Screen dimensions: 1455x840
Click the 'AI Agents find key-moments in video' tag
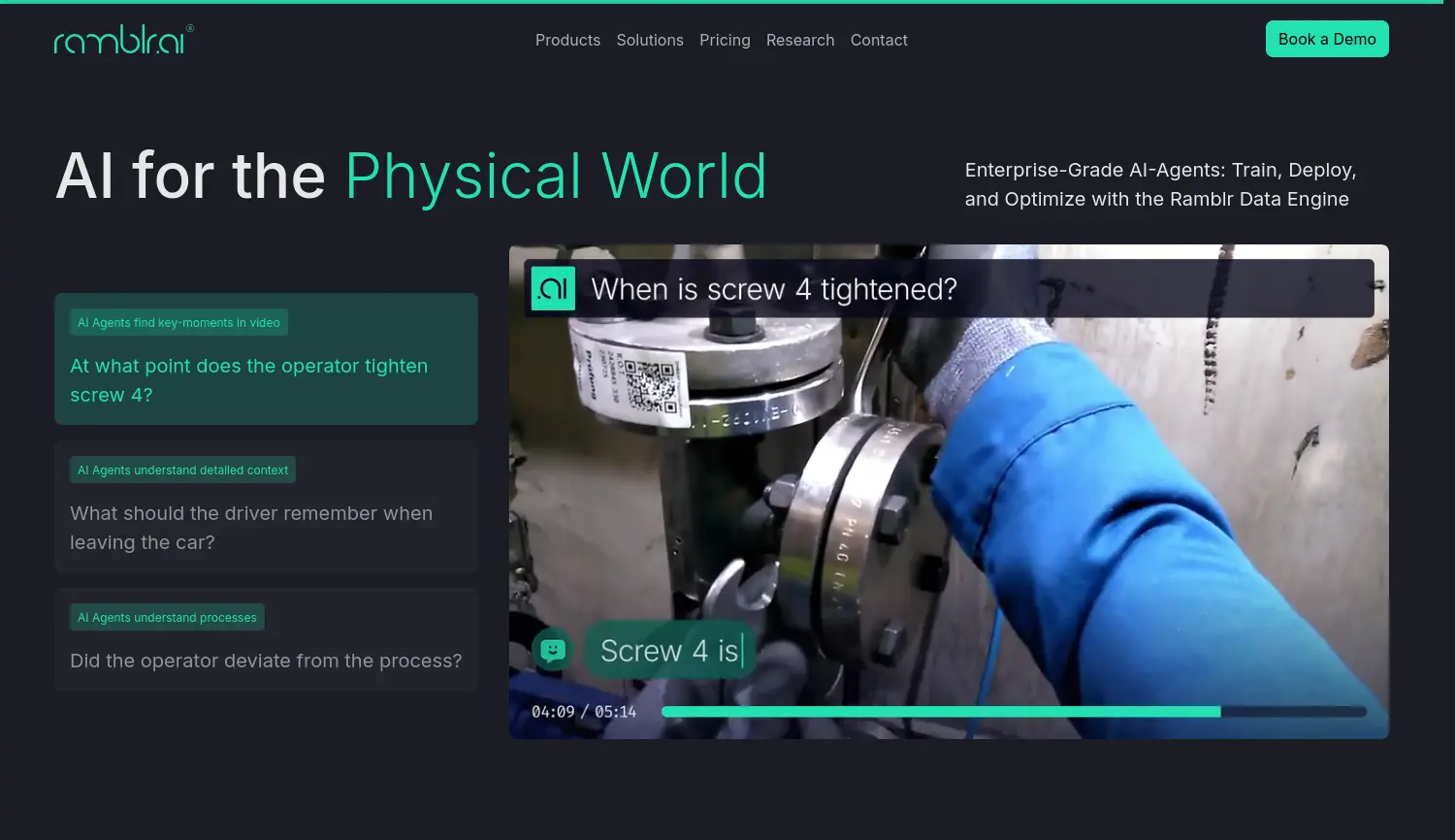tap(178, 323)
